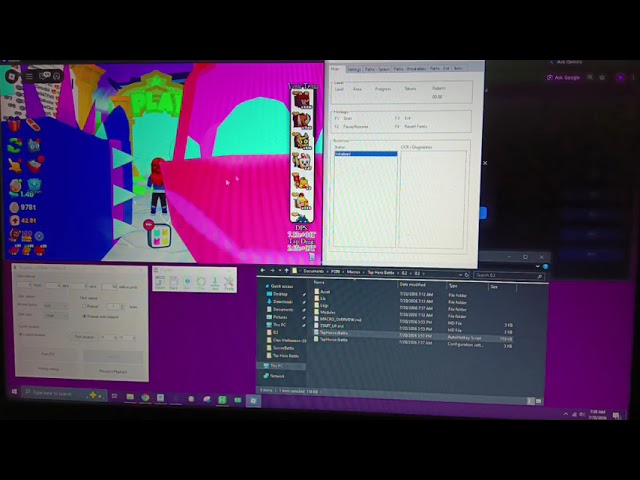
Task: Click Record & Playback button
Action: point(113,371)
